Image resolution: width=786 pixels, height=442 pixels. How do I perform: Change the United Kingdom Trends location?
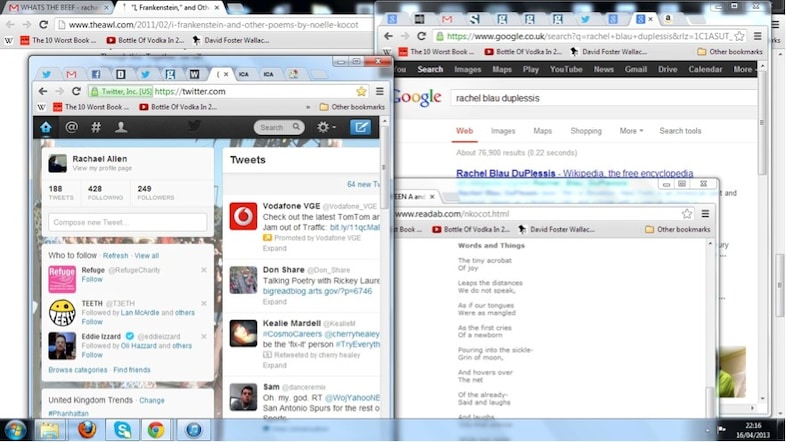coord(152,400)
